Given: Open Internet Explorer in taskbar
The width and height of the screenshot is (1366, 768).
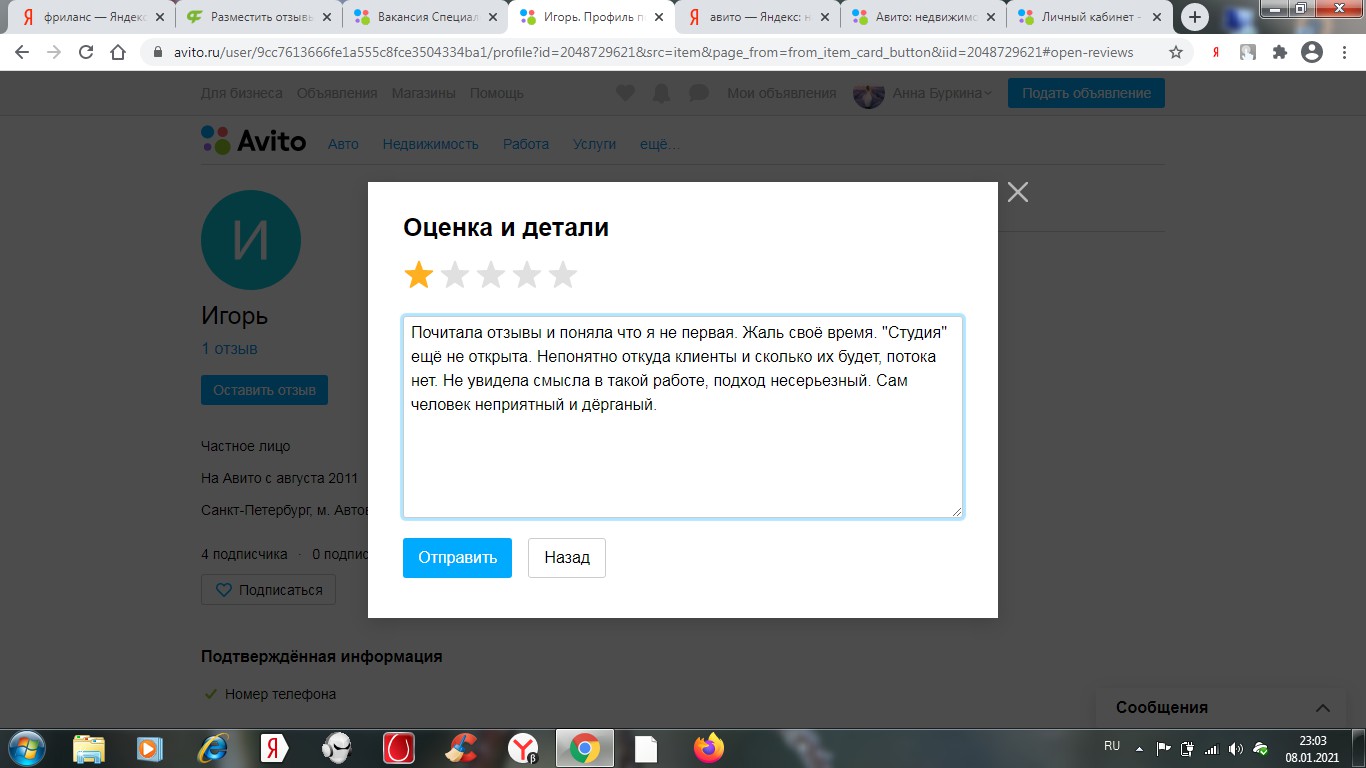Looking at the screenshot, I should click(212, 748).
